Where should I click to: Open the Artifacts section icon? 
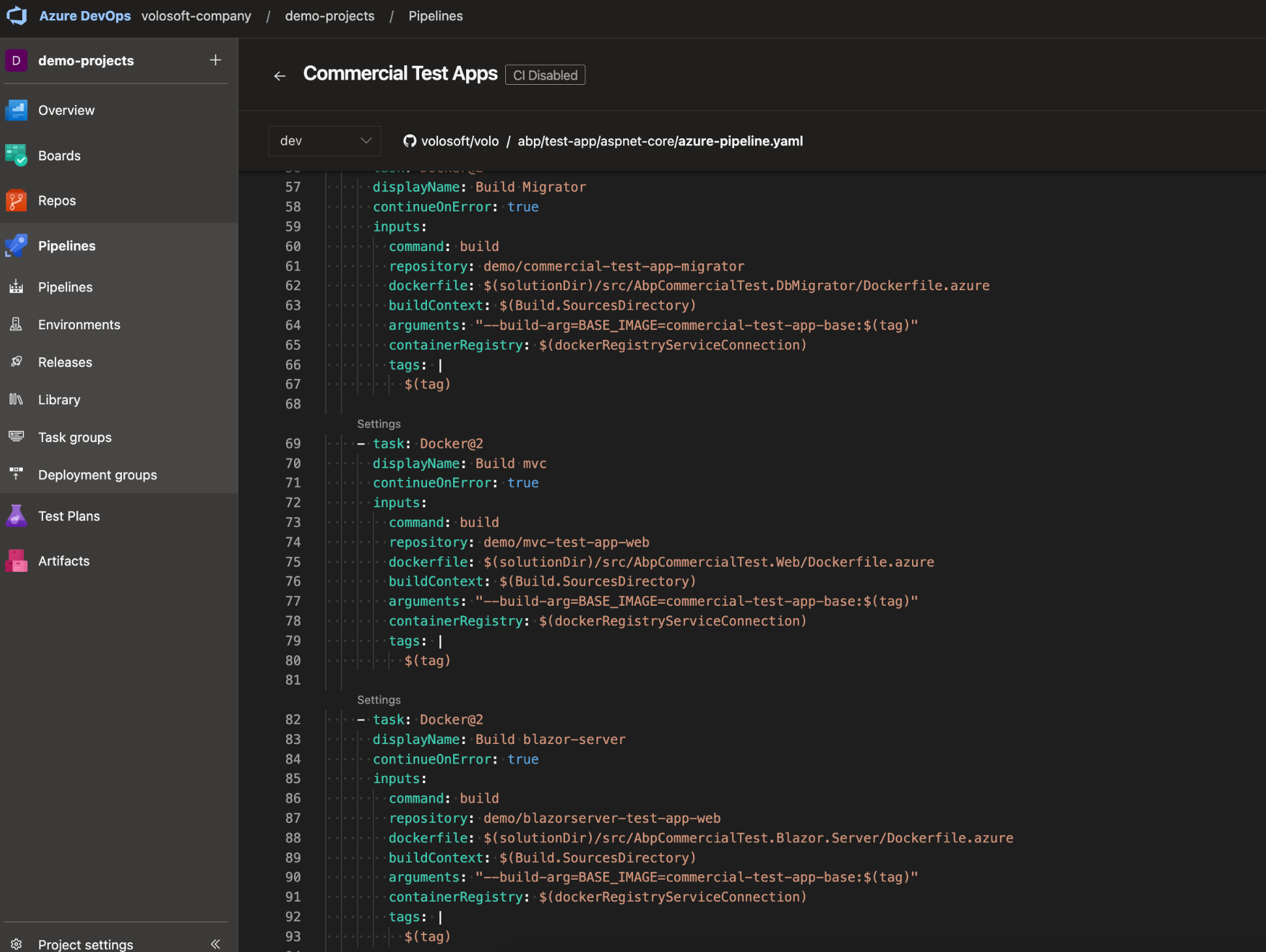click(x=16, y=561)
